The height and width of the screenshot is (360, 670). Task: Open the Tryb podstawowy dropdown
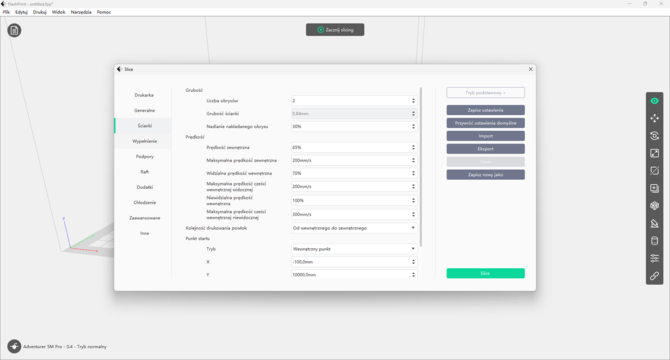[x=485, y=93]
